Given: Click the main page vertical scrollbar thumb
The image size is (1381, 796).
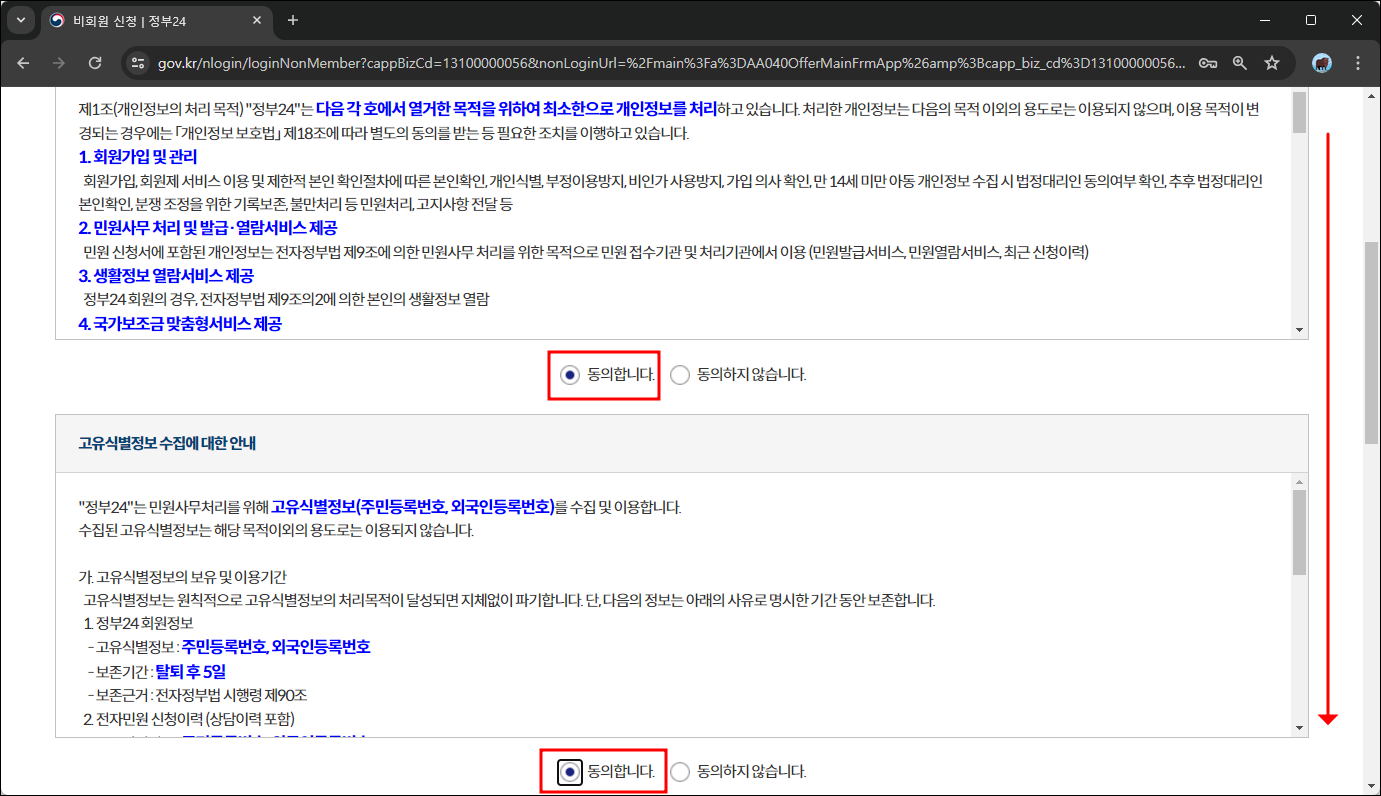Looking at the screenshot, I should tap(1371, 342).
